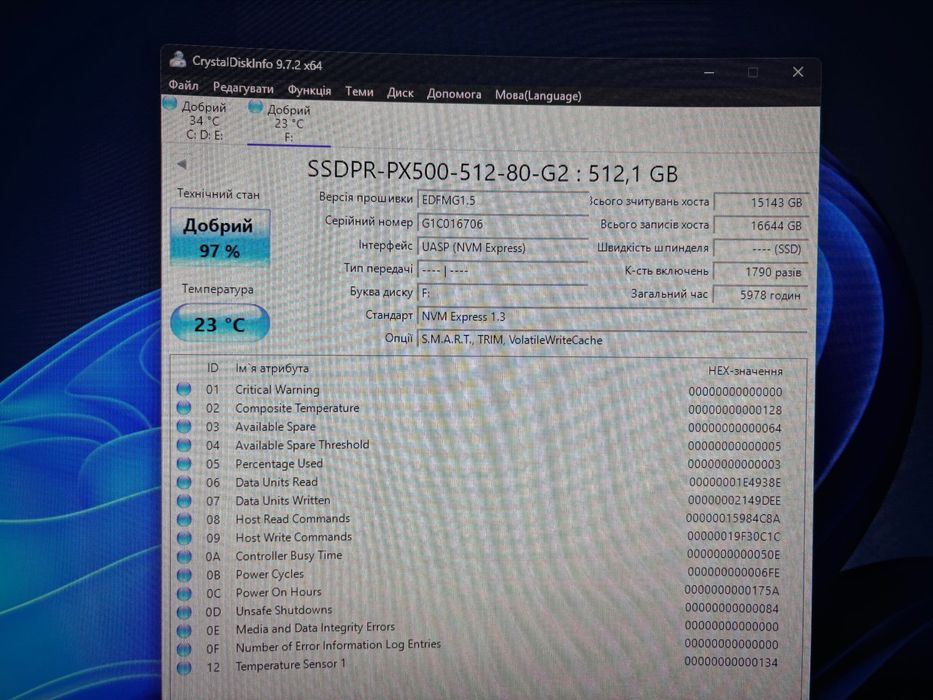Open the Редагувати menu
Image resolution: width=933 pixels, height=700 pixels.
[243, 88]
